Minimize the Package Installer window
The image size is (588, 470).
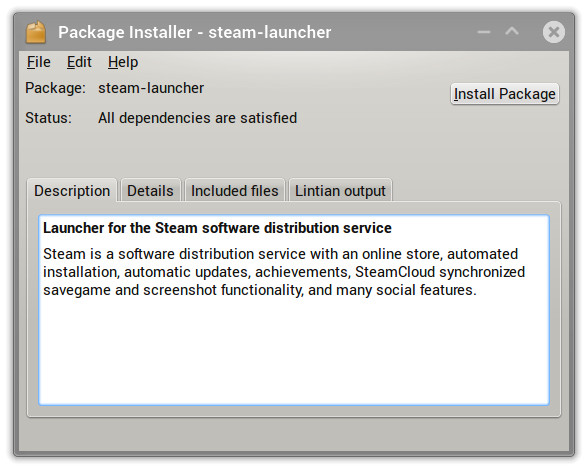click(484, 32)
